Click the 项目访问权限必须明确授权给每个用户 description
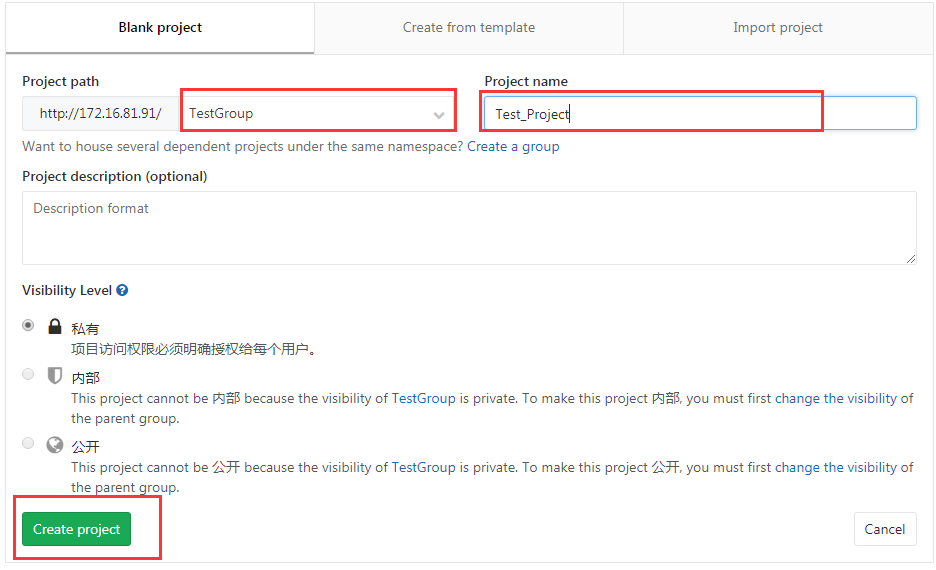The width and height of the screenshot is (936, 570). click(x=193, y=349)
